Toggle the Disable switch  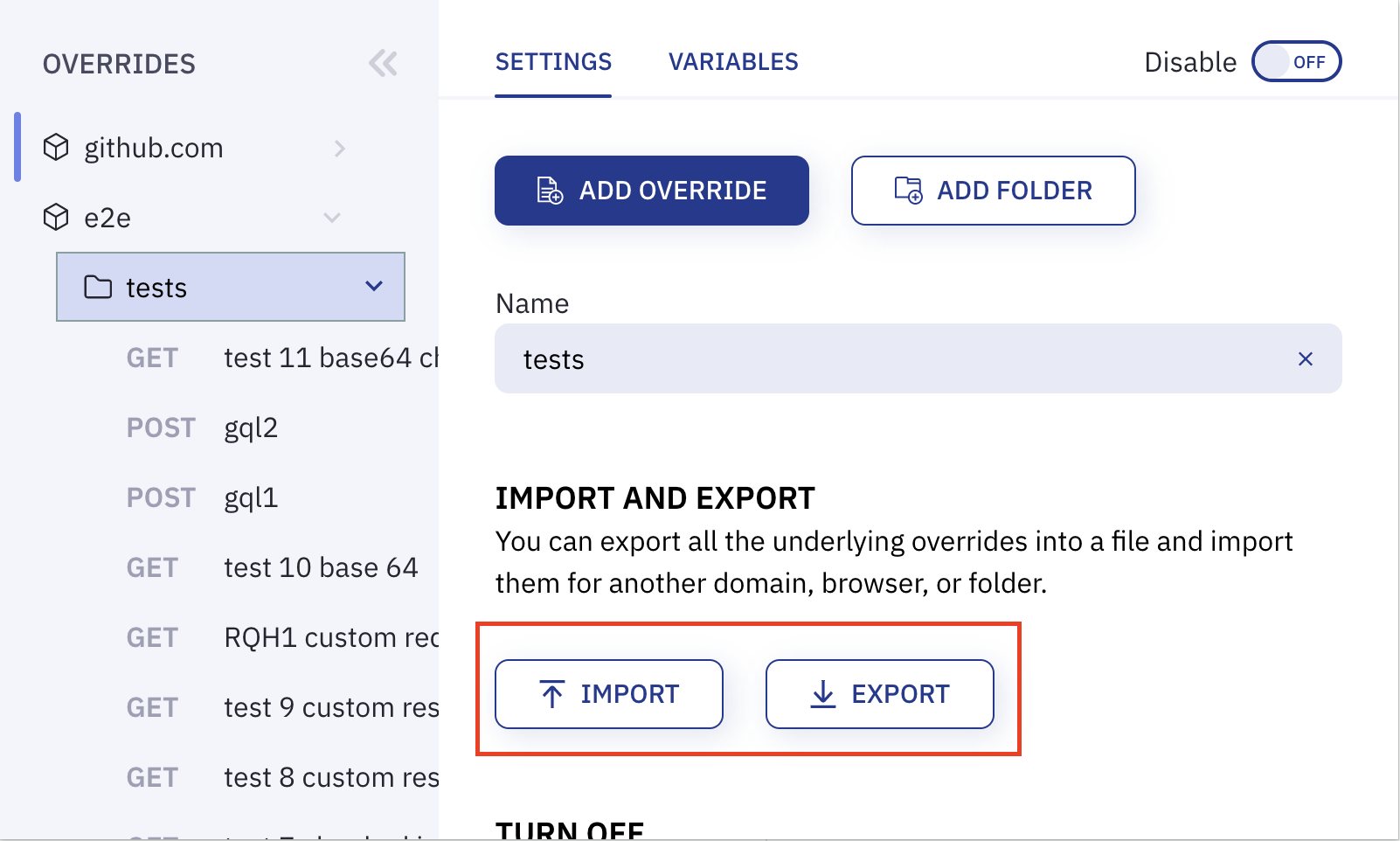pyautogui.click(x=1296, y=61)
